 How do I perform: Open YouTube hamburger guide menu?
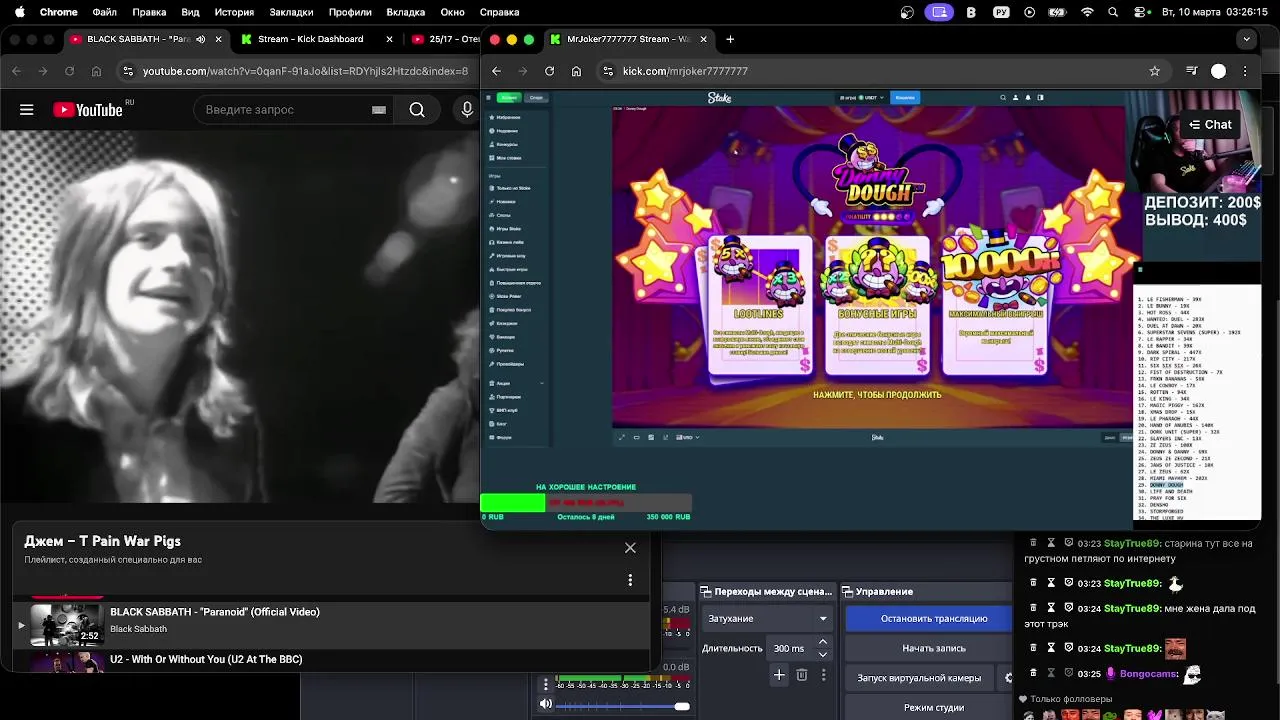tap(27, 110)
